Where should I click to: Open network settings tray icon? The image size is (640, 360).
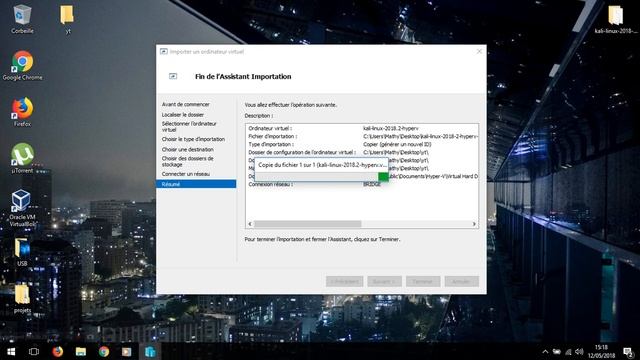(568, 351)
